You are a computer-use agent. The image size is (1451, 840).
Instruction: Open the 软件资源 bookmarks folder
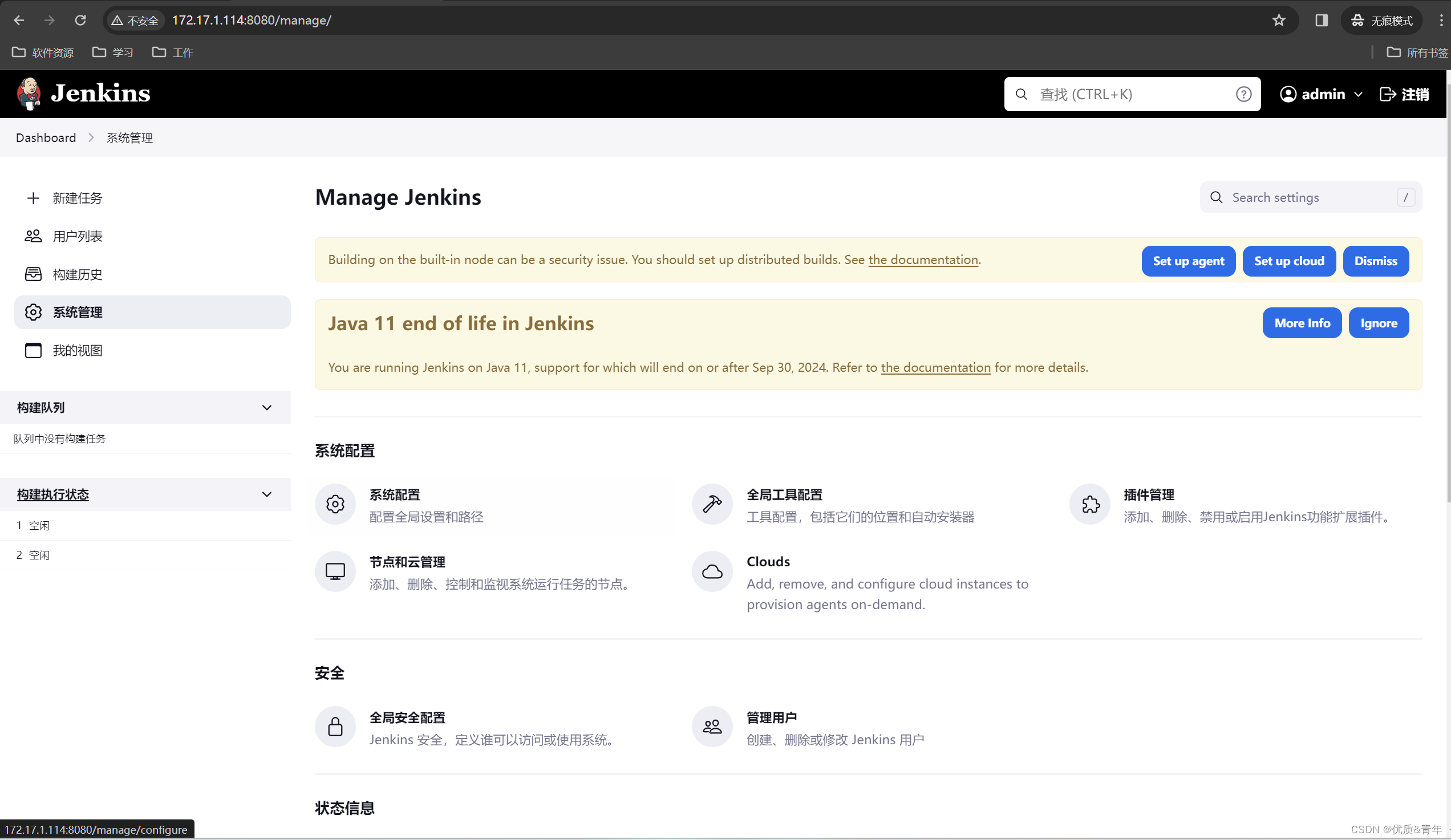click(43, 52)
